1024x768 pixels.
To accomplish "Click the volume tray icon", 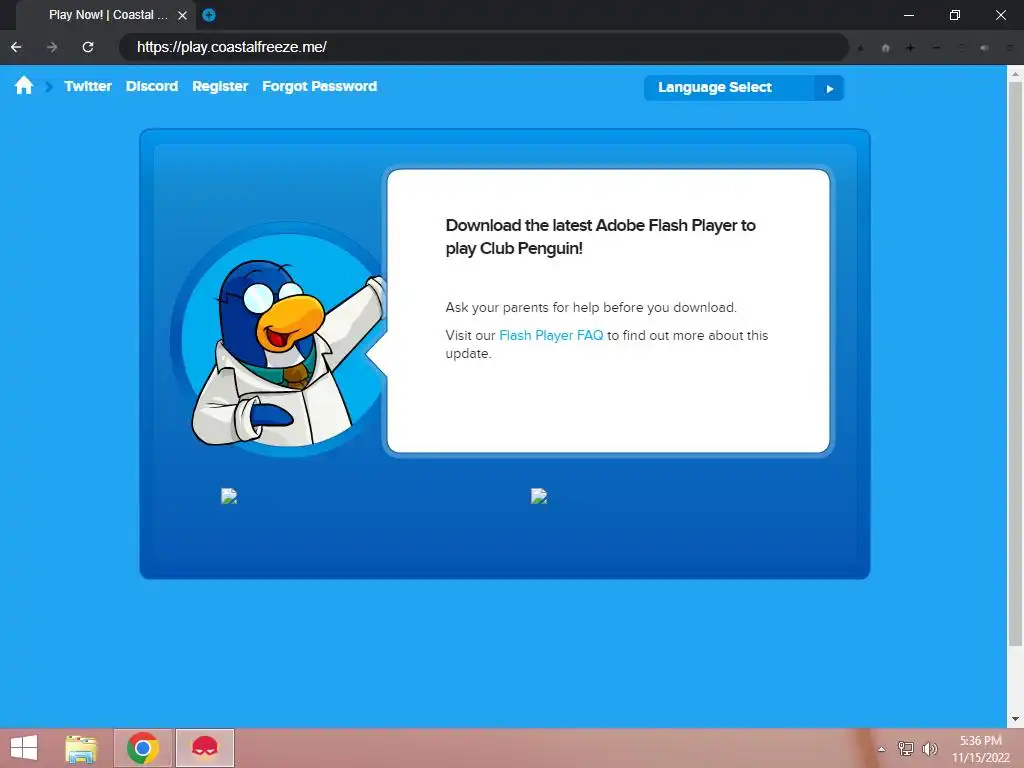I will (x=930, y=748).
